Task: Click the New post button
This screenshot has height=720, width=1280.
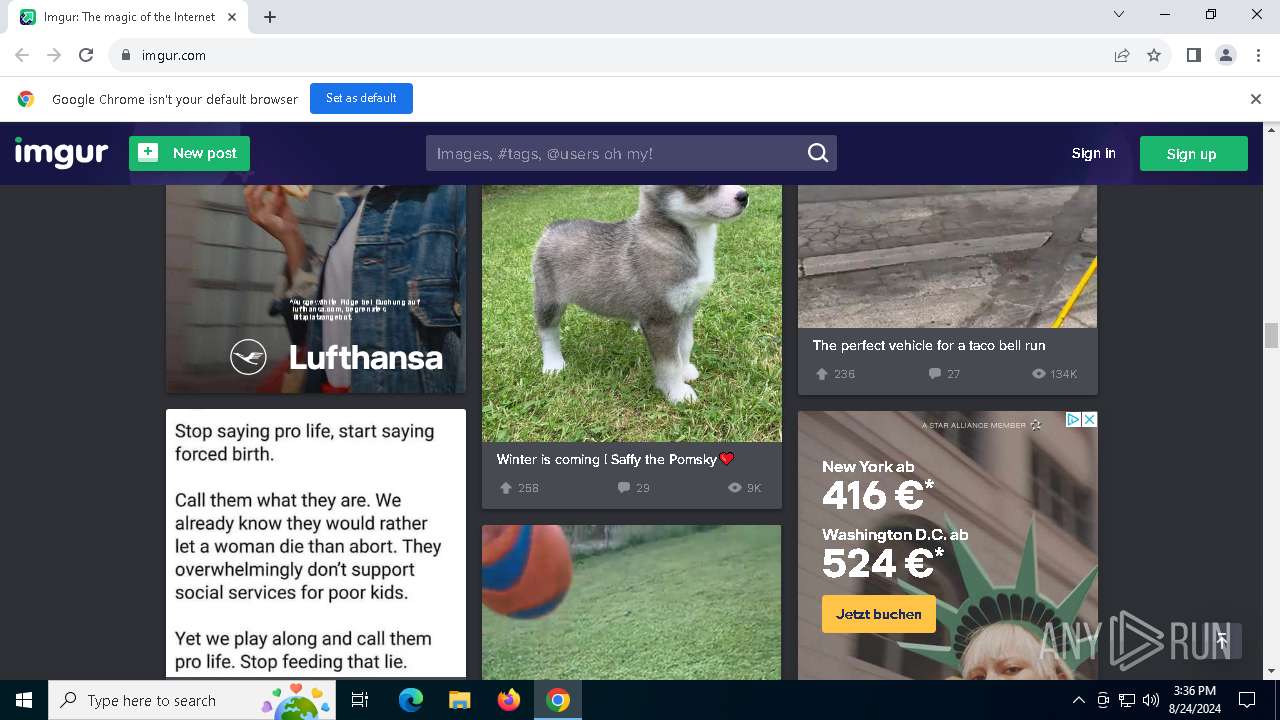Action: click(x=189, y=153)
